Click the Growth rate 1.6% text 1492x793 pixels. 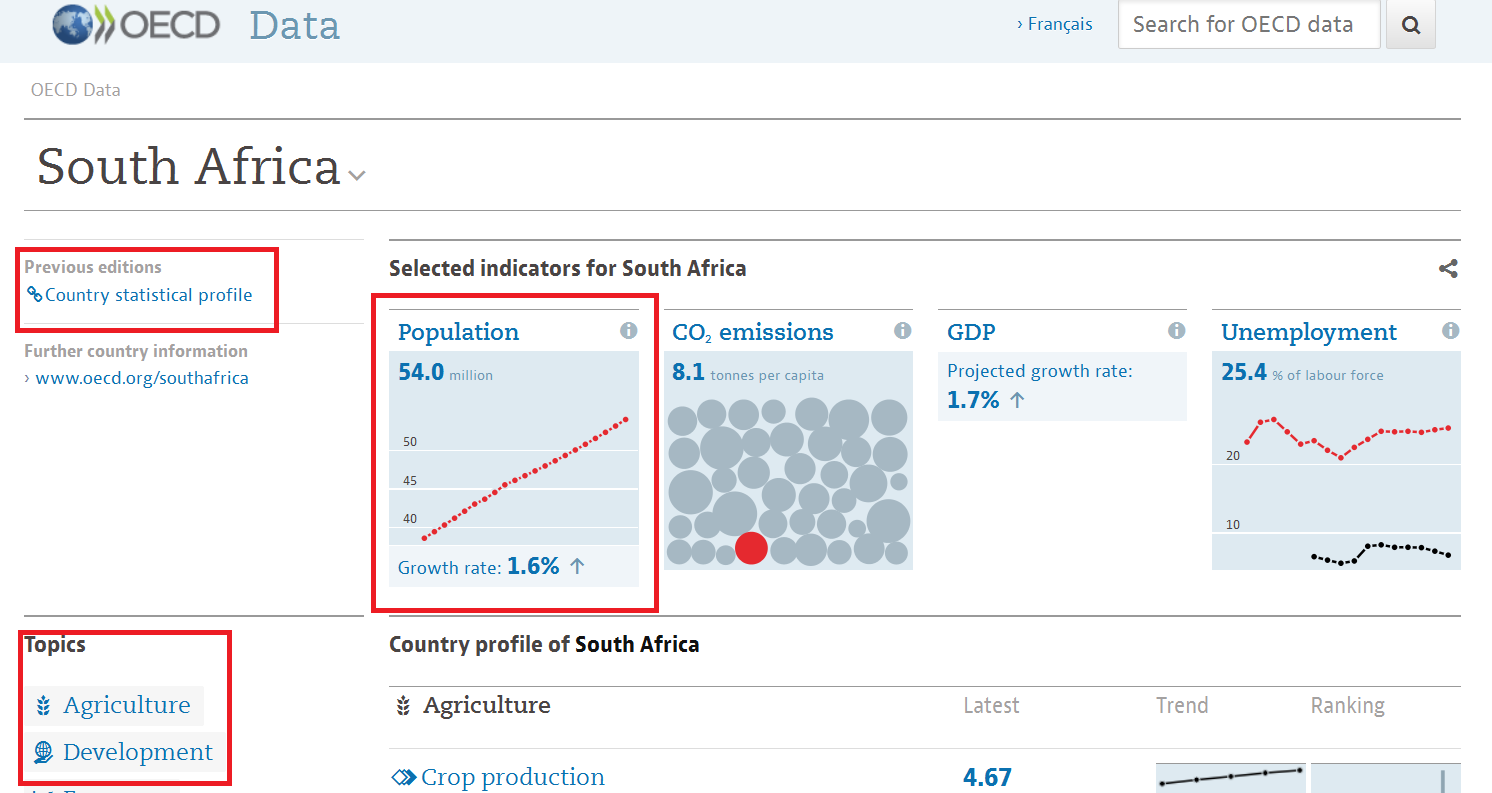coord(478,566)
